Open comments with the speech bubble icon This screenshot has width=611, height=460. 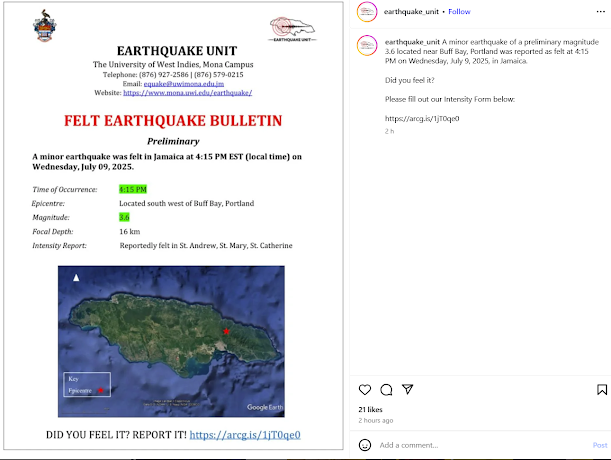point(386,389)
